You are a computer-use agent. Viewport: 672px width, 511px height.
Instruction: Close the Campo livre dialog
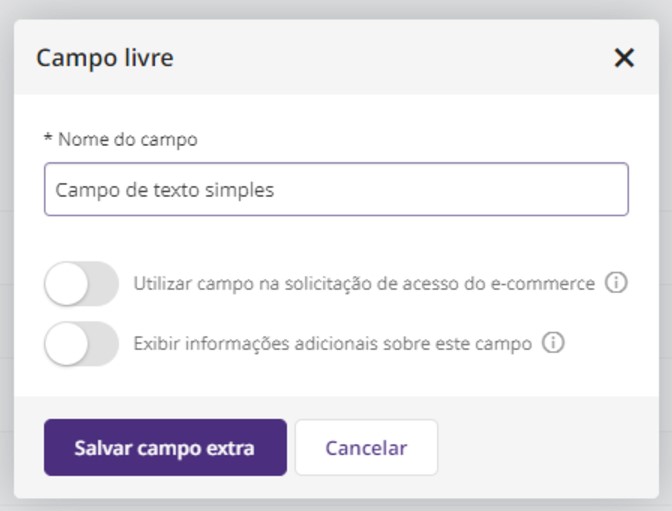coord(624,58)
